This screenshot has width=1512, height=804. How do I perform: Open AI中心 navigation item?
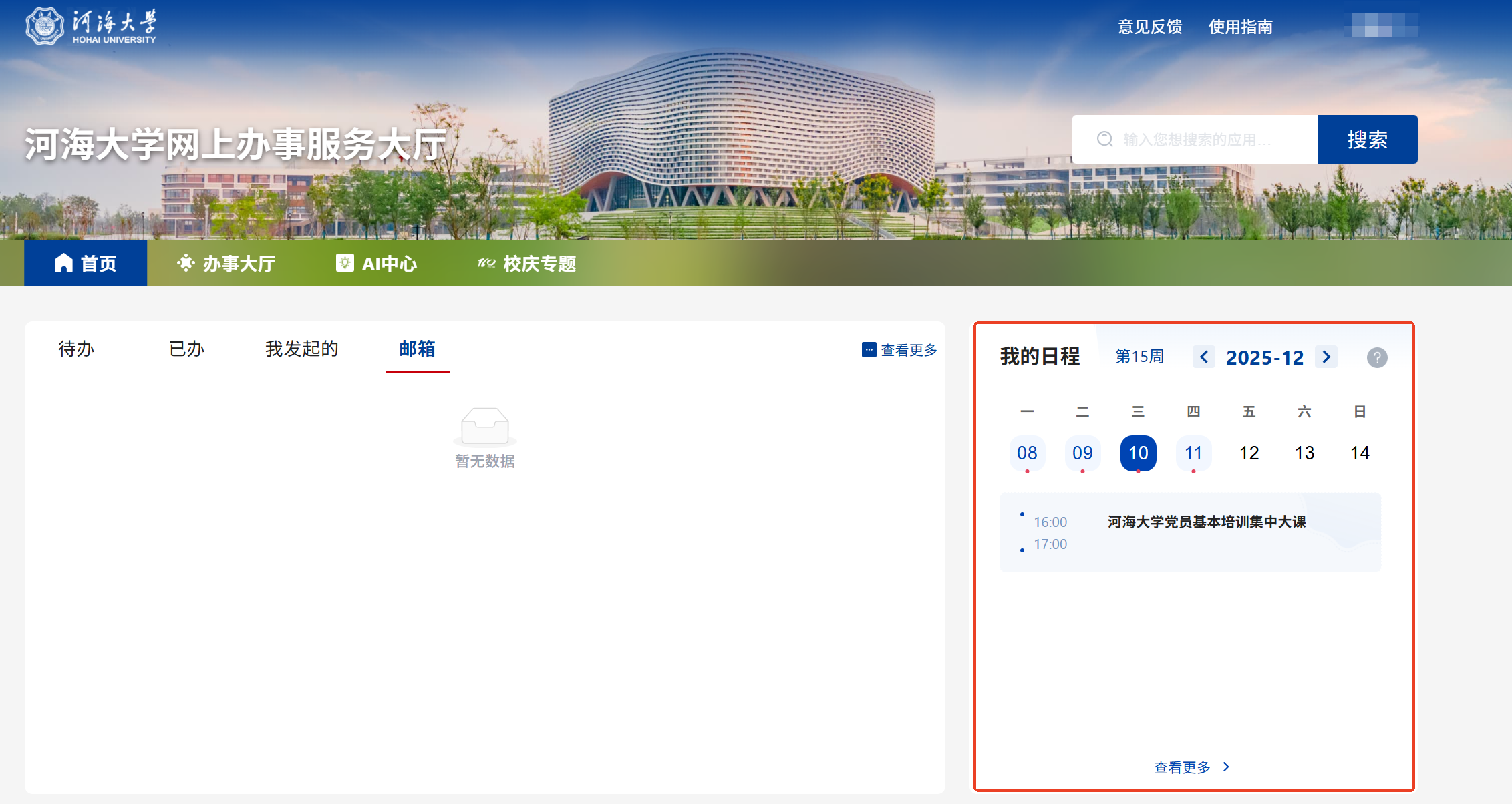376,263
